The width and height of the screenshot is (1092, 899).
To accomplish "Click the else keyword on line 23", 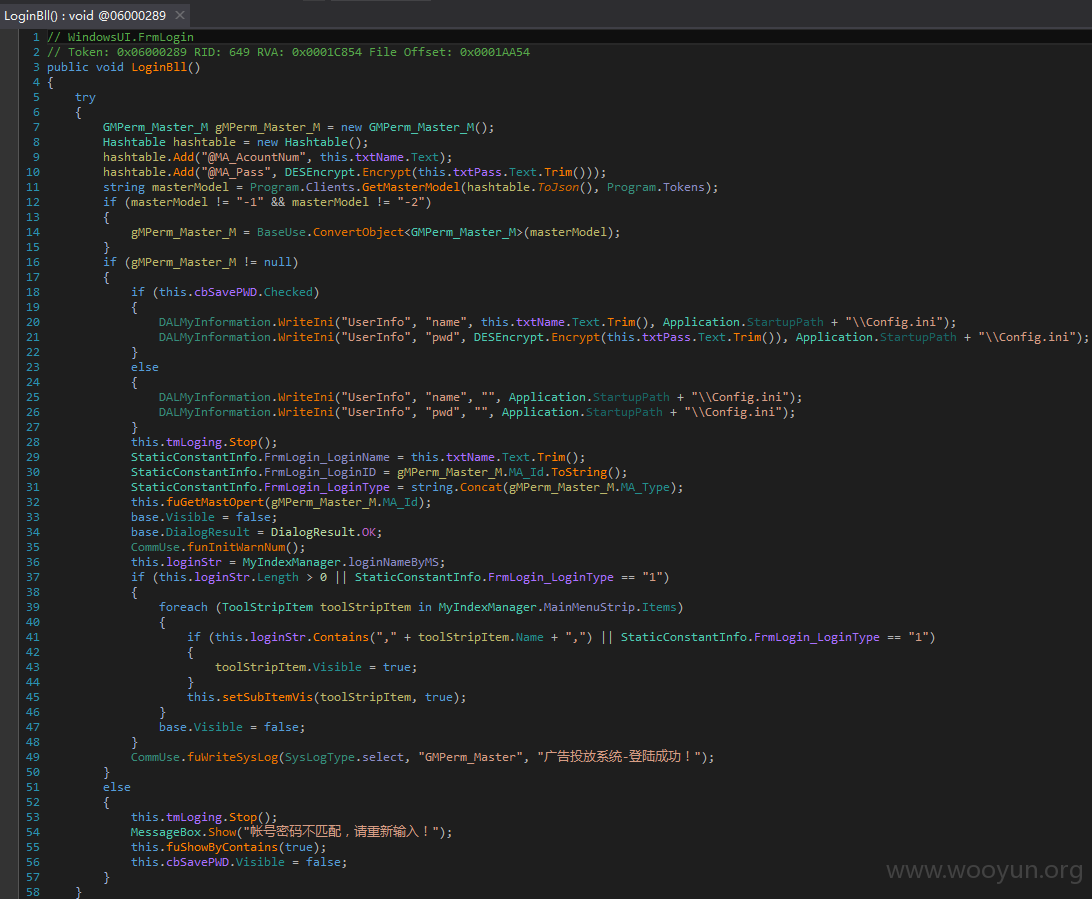I will 145,367.
